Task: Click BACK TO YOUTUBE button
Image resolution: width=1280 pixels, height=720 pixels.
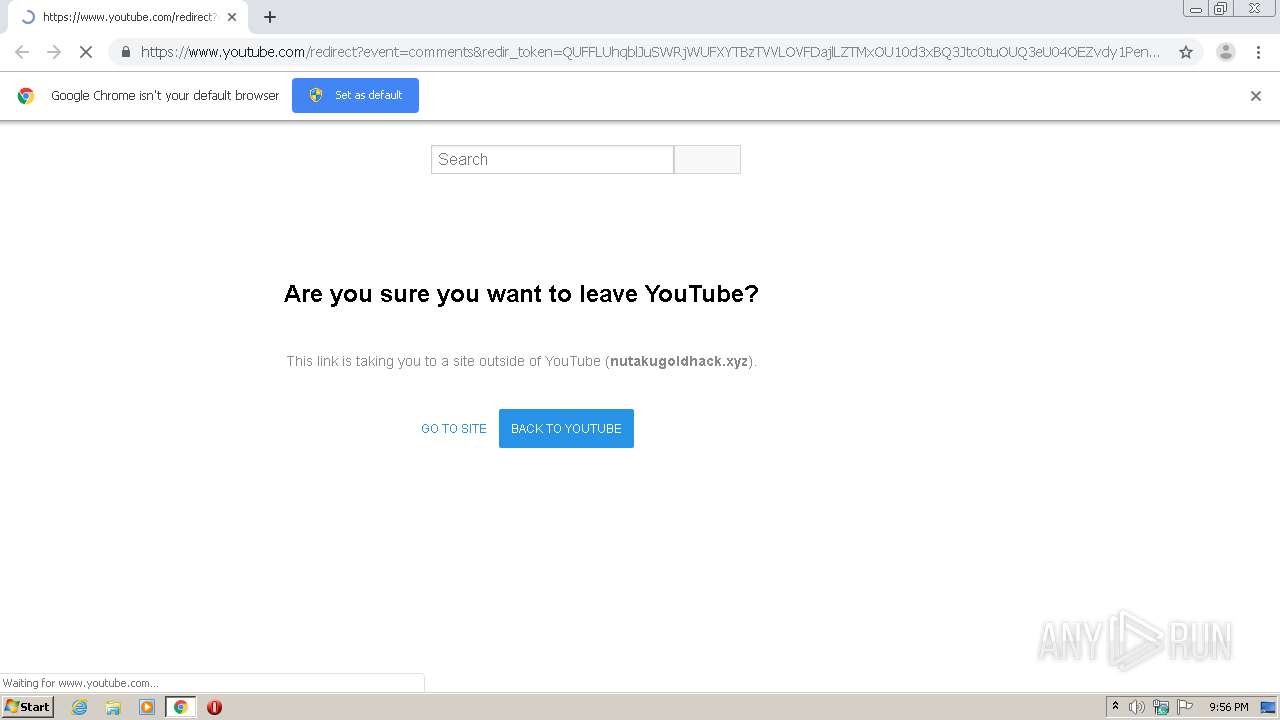Action: (566, 428)
